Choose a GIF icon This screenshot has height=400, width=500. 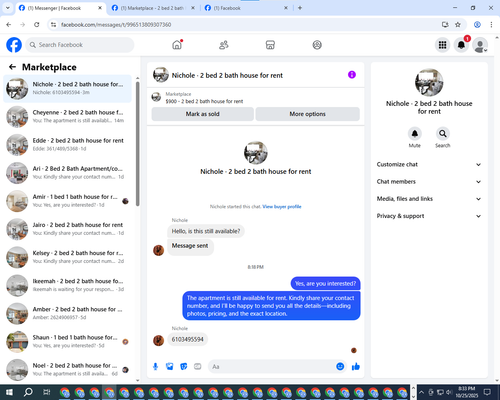click(198, 367)
